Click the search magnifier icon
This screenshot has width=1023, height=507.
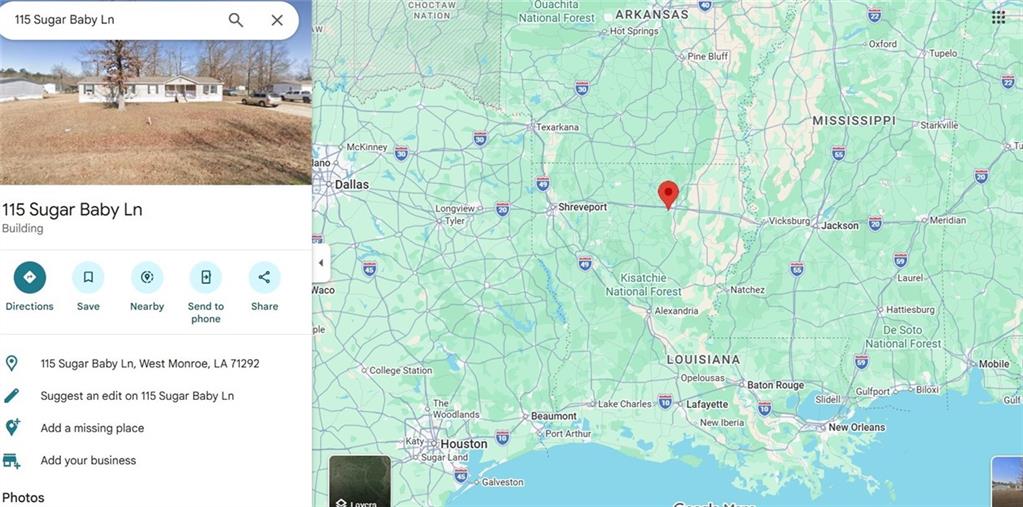click(236, 20)
